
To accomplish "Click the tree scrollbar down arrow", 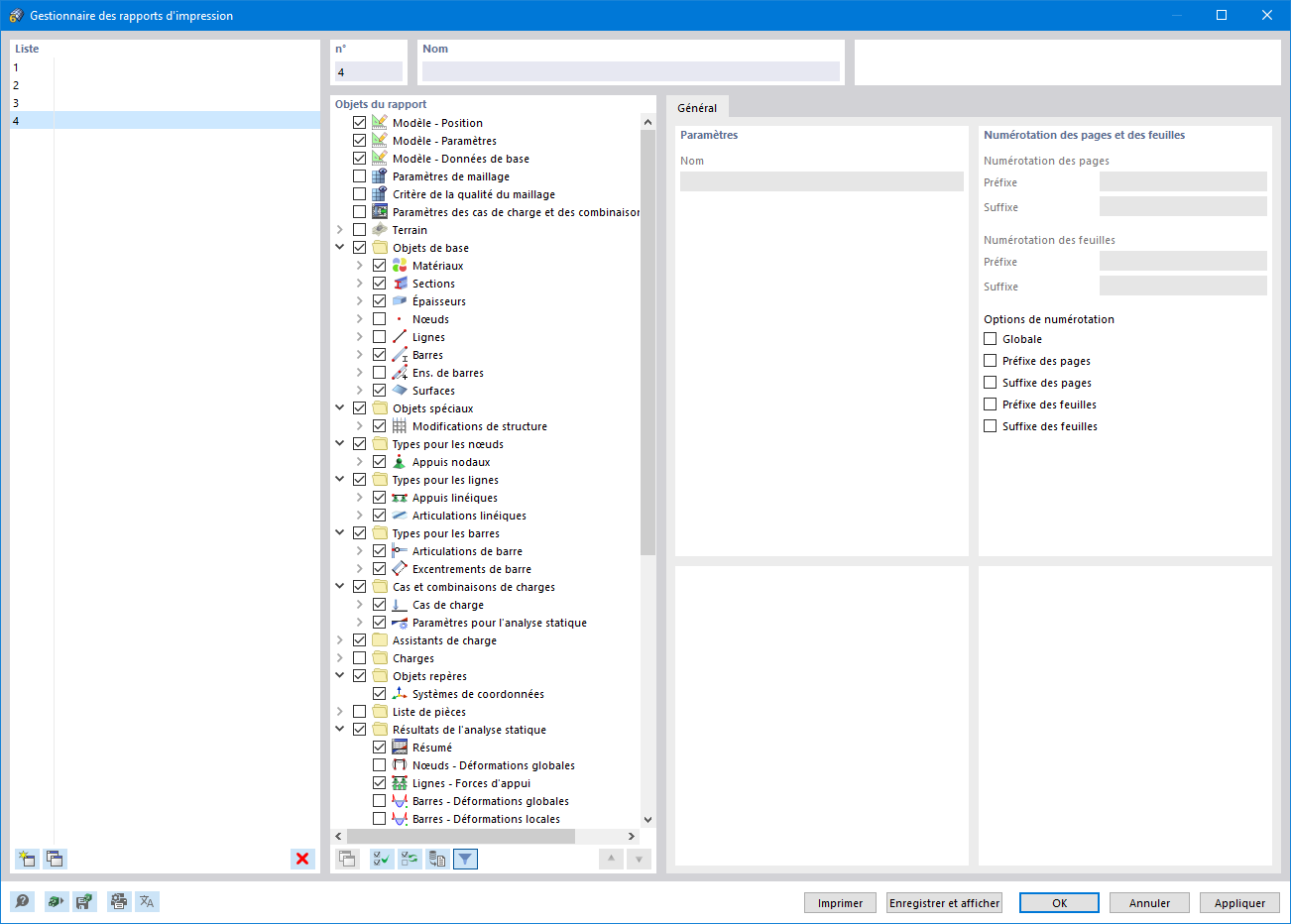I will tap(648, 820).
